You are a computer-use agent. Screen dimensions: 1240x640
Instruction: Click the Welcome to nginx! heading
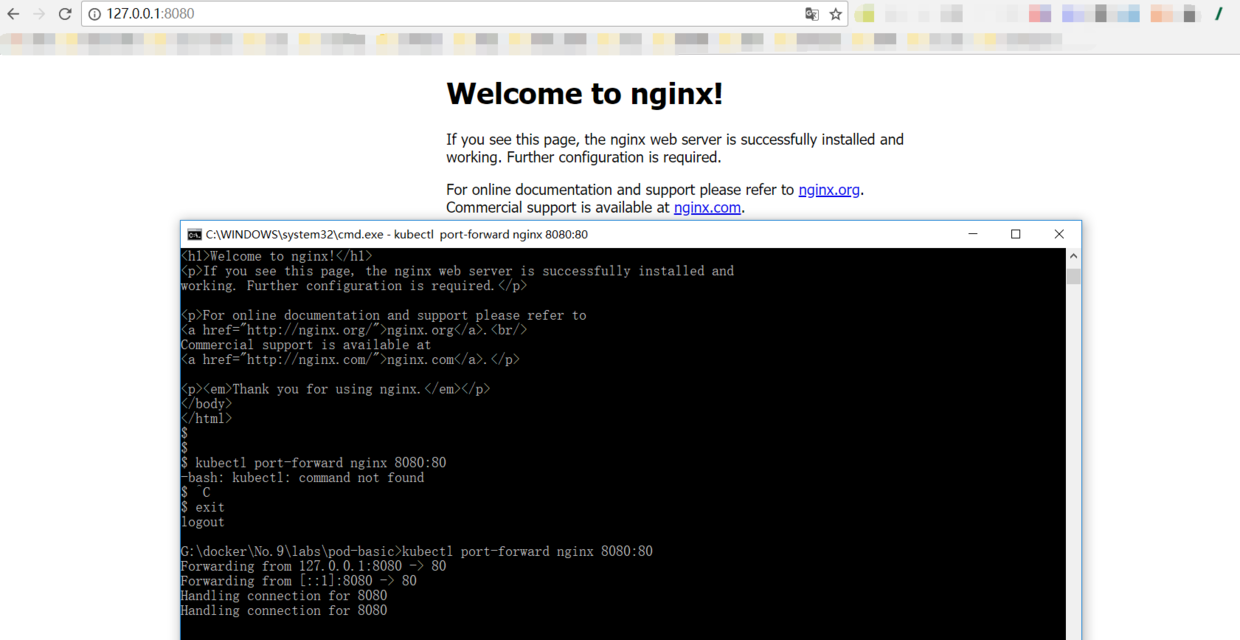[x=584, y=93]
